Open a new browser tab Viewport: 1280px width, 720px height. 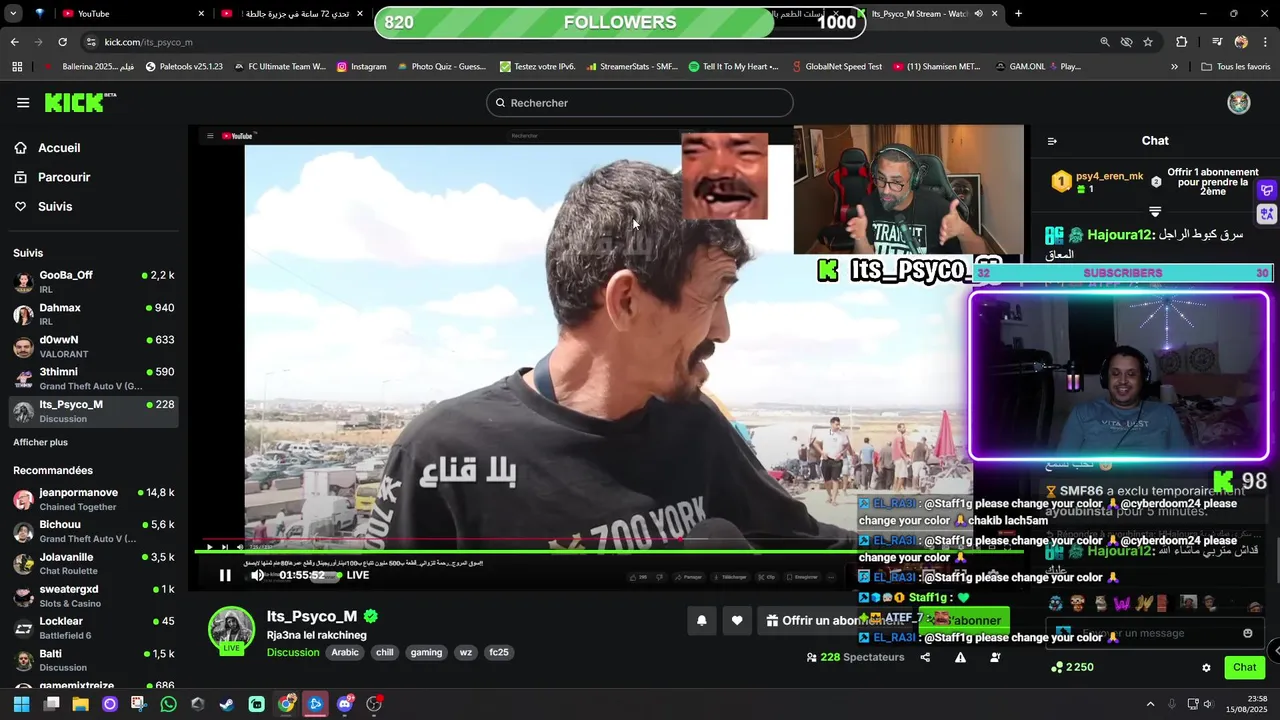[x=1018, y=14]
